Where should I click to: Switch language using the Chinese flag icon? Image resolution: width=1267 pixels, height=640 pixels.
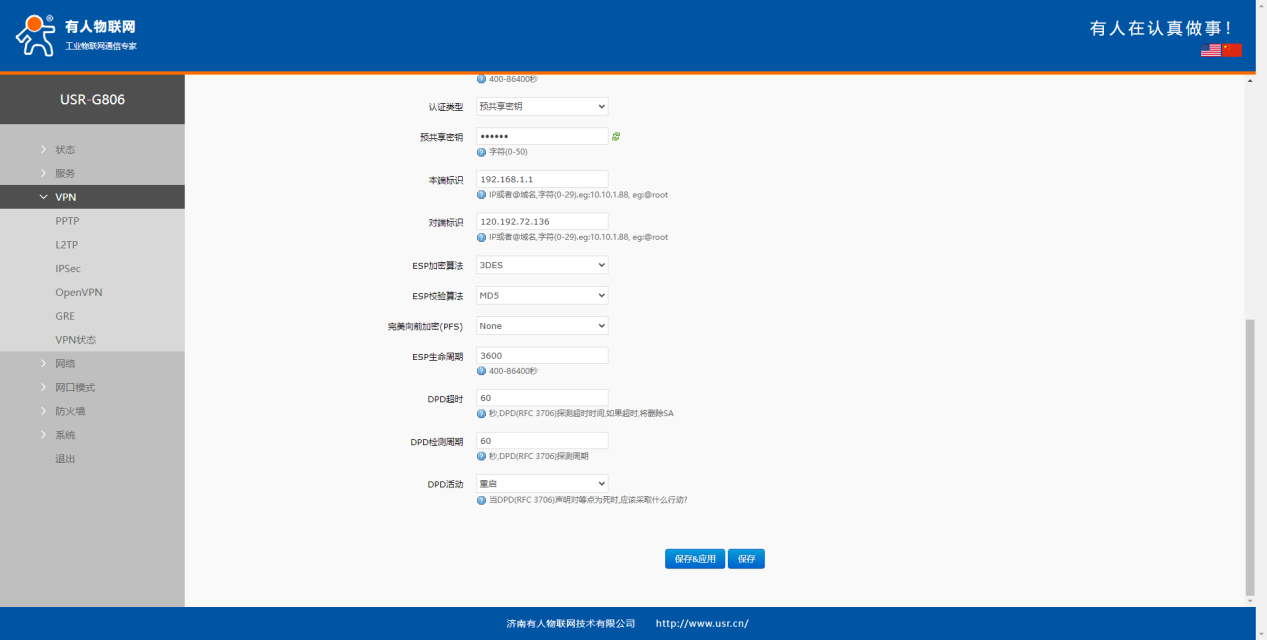pyautogui.click(x=1231, y=50)
